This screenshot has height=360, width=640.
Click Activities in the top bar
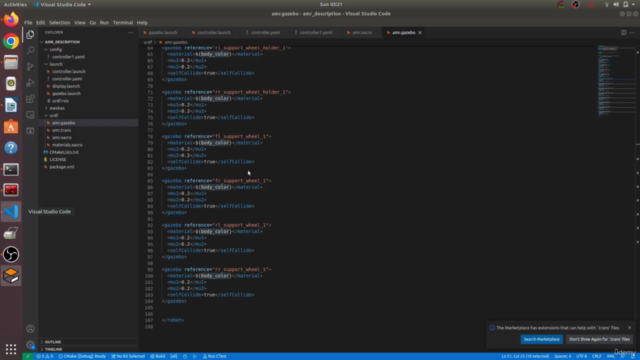tap(15, 4)
